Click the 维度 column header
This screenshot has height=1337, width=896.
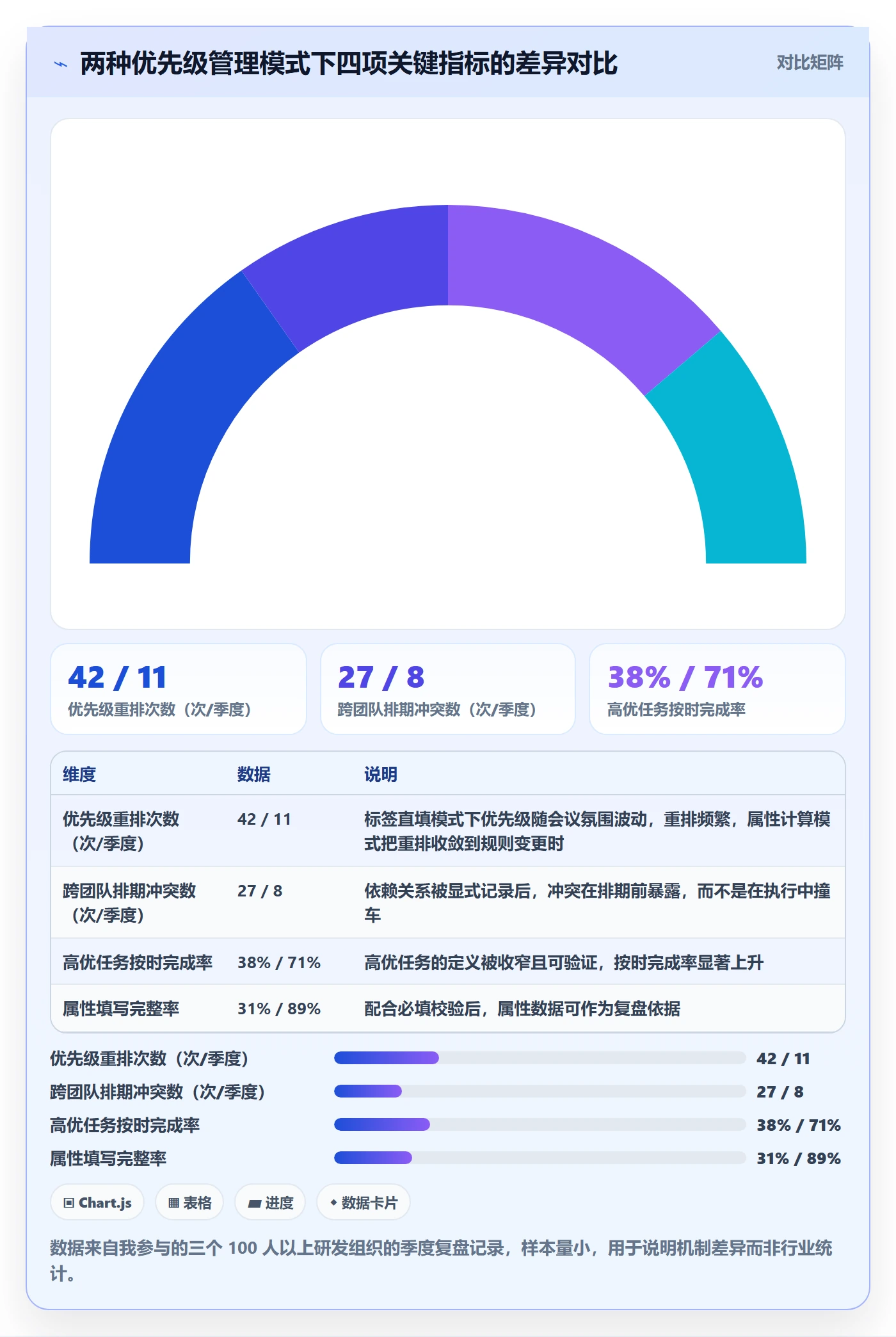79,774
